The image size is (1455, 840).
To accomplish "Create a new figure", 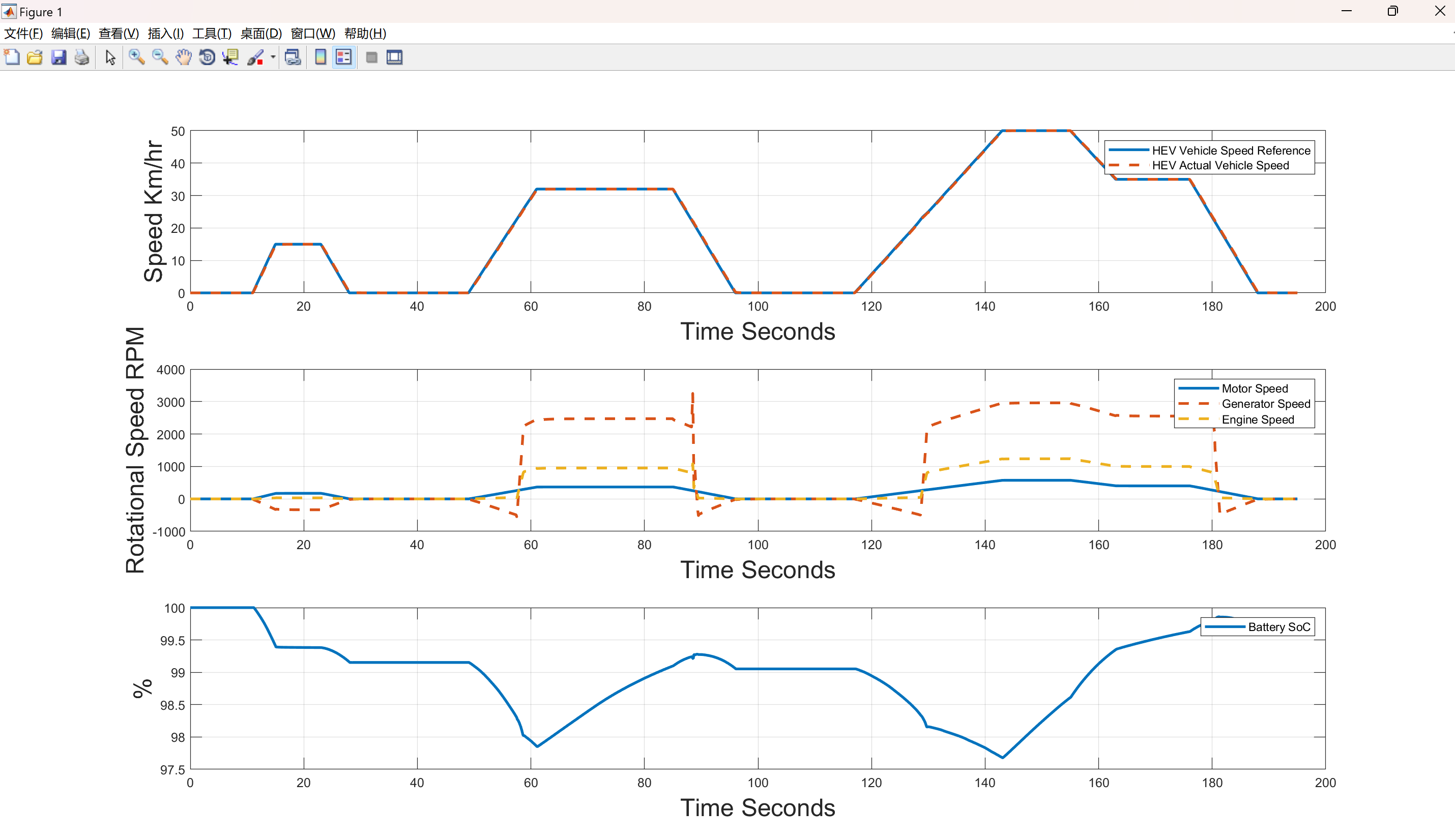I will click(x=12, y=56).
